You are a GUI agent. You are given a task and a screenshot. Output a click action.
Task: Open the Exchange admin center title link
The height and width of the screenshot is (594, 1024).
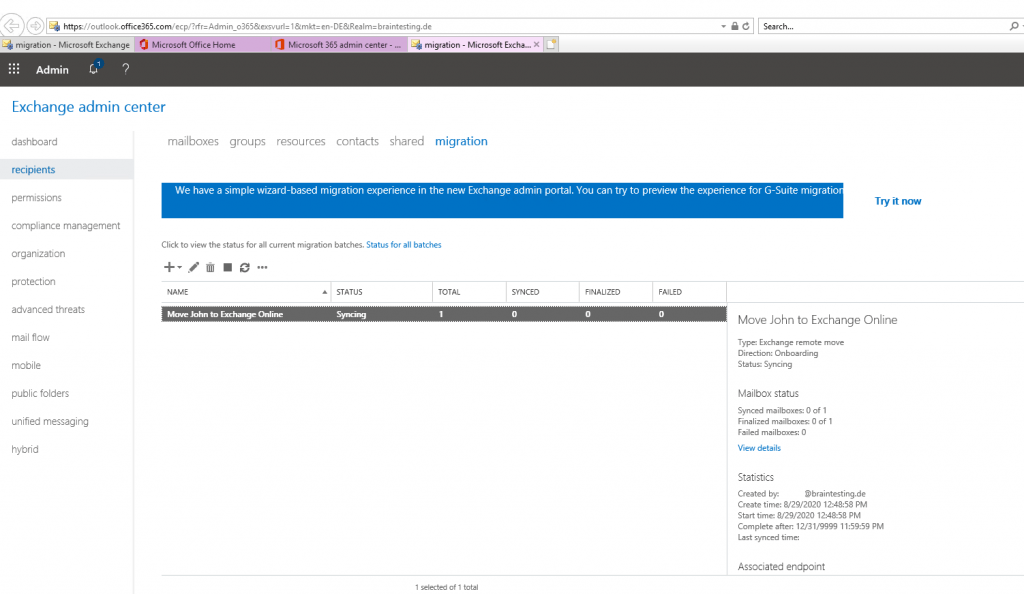(x=88, y=106)
